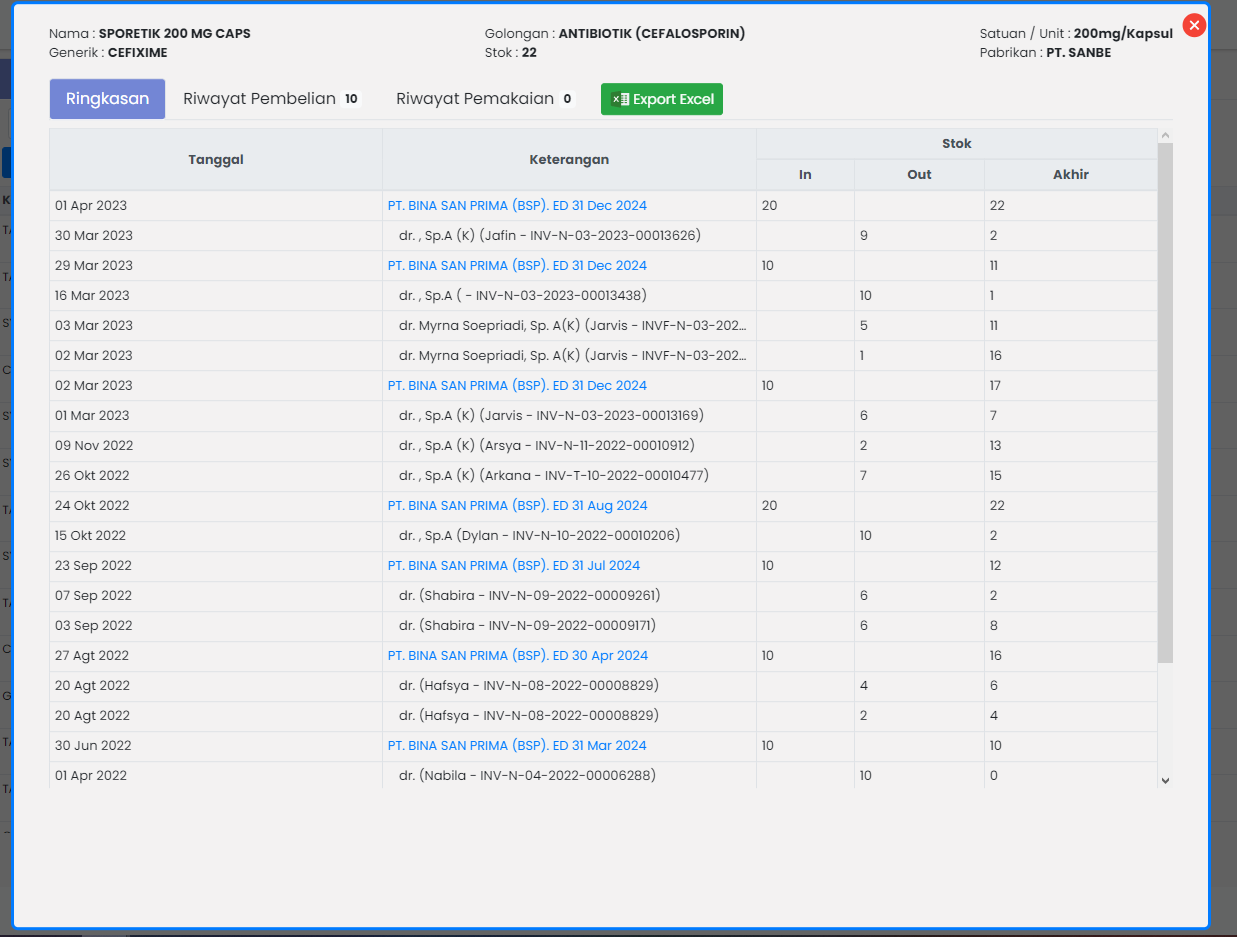Open supplier link with ED 31 Aug 2024
This screenshot has width=1237, height=937.
point(517,506)
